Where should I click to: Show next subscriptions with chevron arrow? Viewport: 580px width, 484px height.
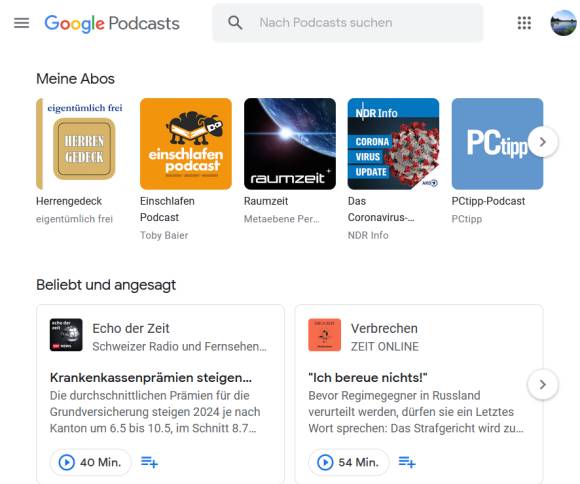point(543,142)
